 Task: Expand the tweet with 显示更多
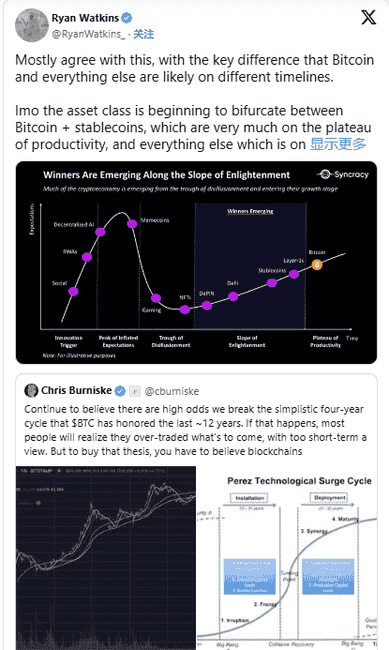pyautogui.click(x=338, y=144)
